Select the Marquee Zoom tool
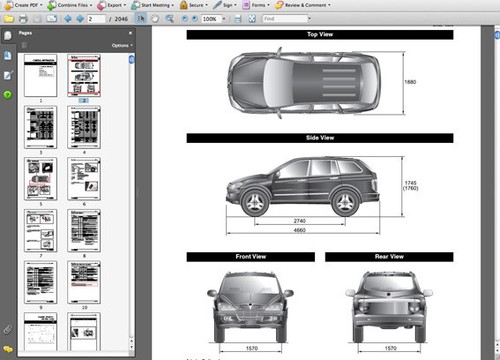The image size is (500, 360). (x=169, y=19)
